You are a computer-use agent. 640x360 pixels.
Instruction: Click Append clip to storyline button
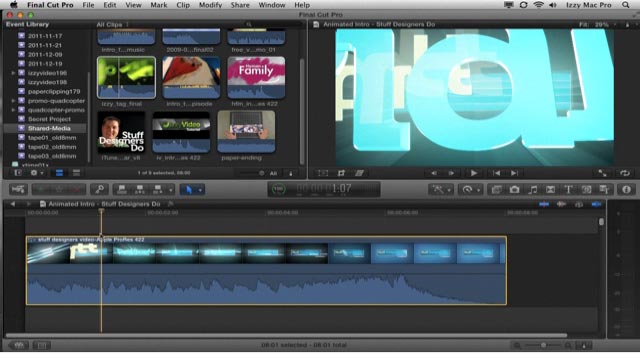pyautogui.click(x=157, y=189)
